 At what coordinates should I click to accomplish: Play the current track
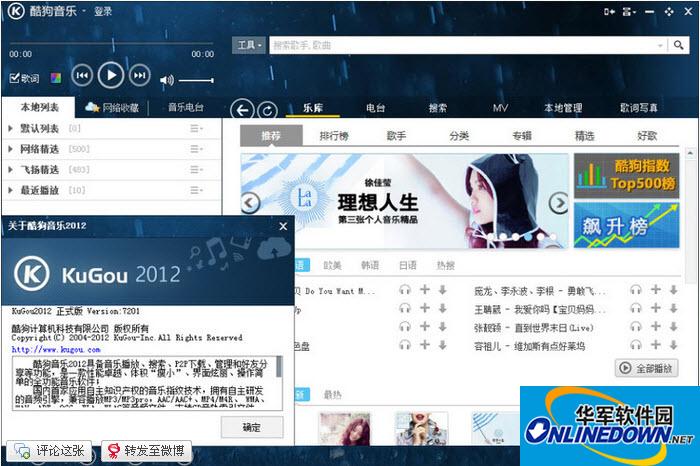coord(111,75)
